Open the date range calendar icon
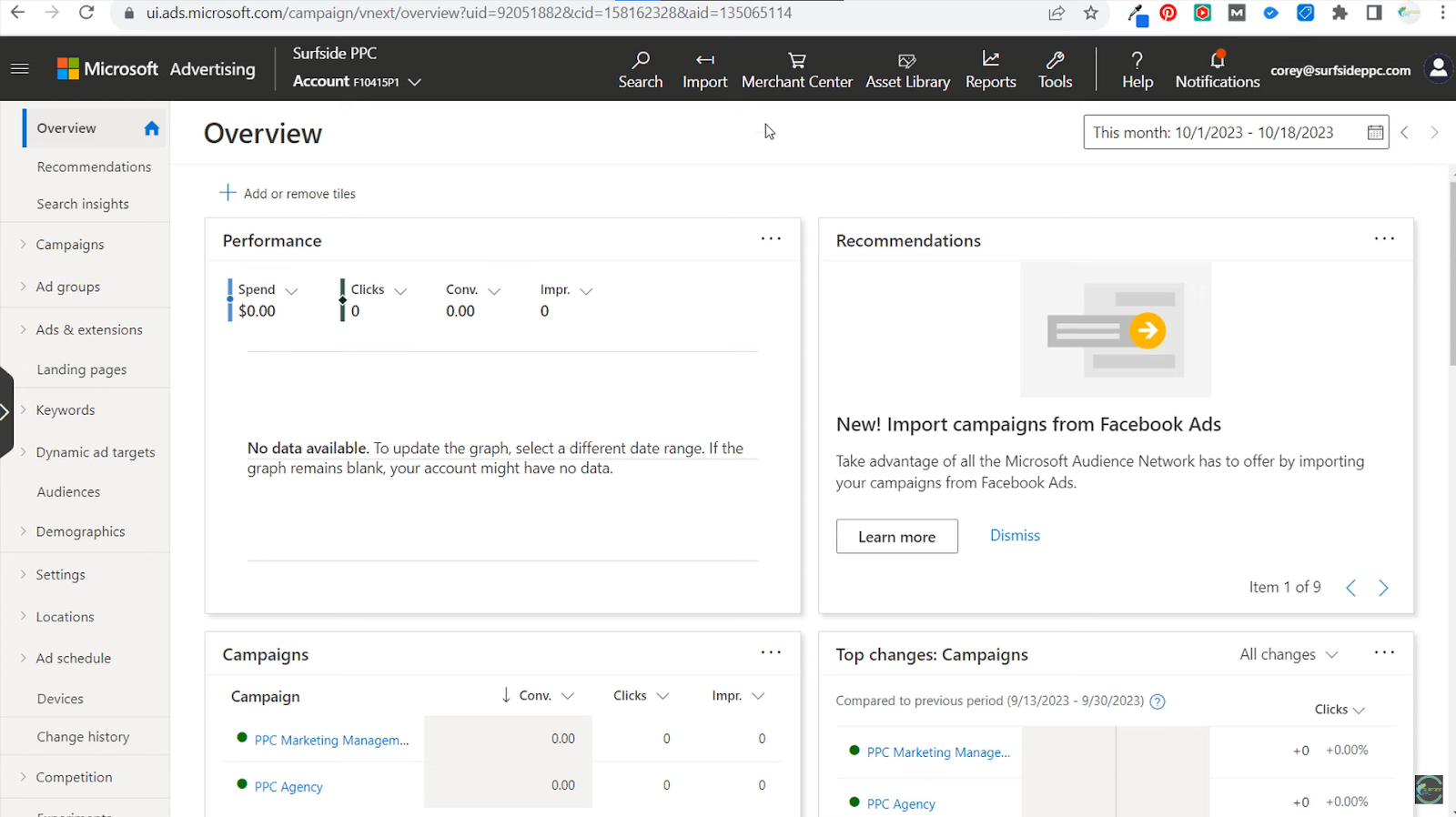This screenshot has width=1456, height=817. 1375,133
